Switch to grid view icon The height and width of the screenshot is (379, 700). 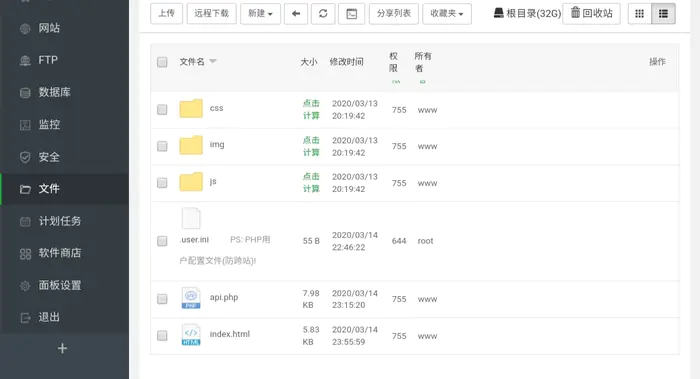click(639, 13)
